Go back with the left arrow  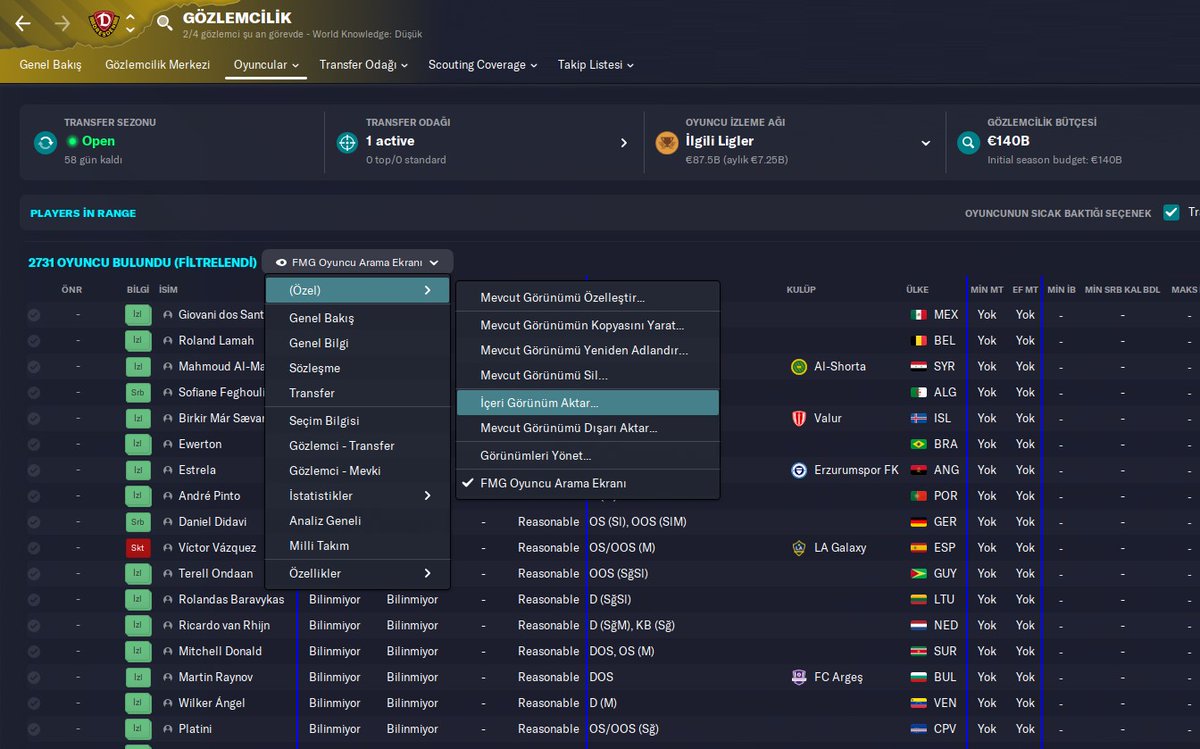point(22,23)
